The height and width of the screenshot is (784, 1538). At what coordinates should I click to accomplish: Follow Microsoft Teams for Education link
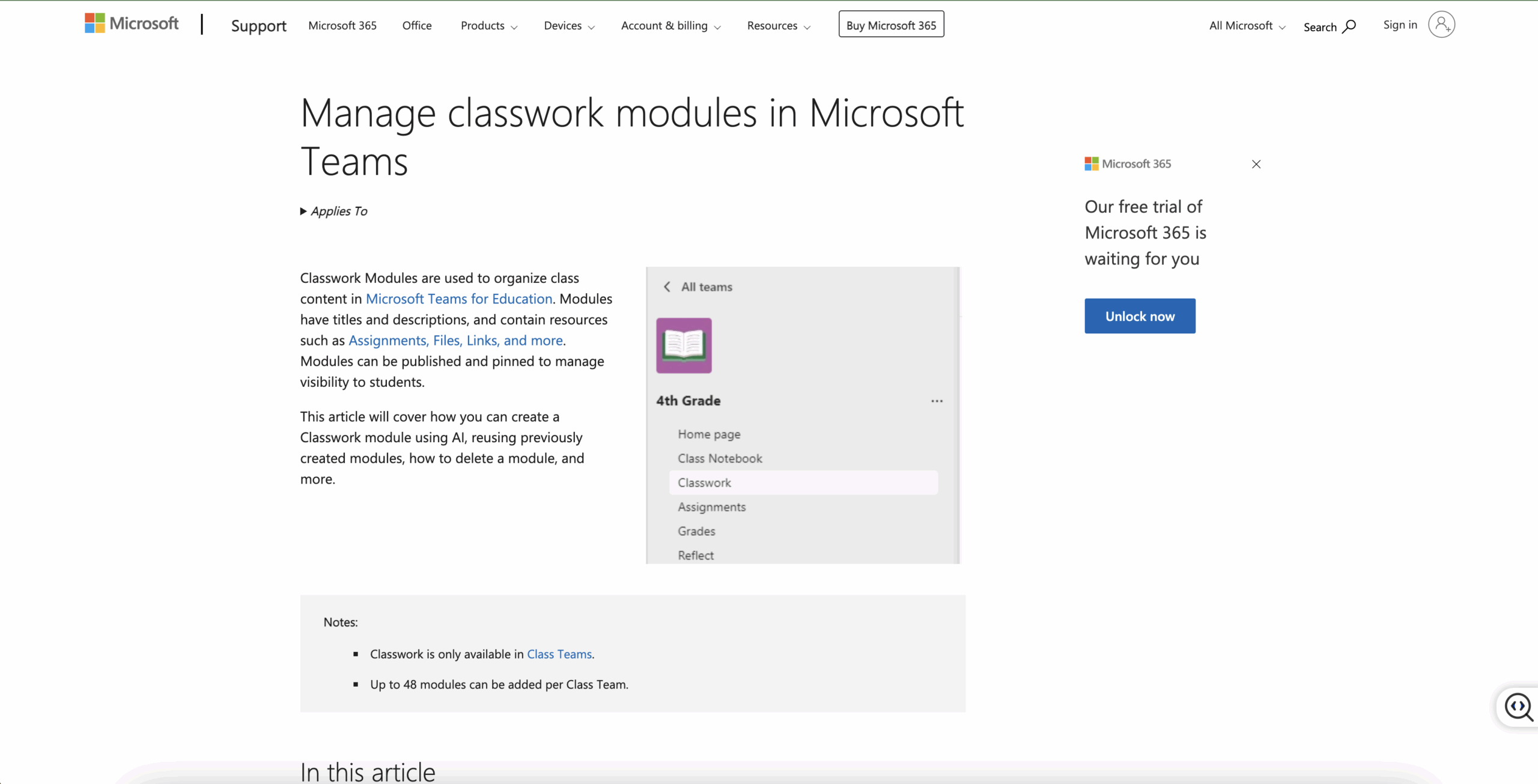pyautogui.click(x=459, y=299)
